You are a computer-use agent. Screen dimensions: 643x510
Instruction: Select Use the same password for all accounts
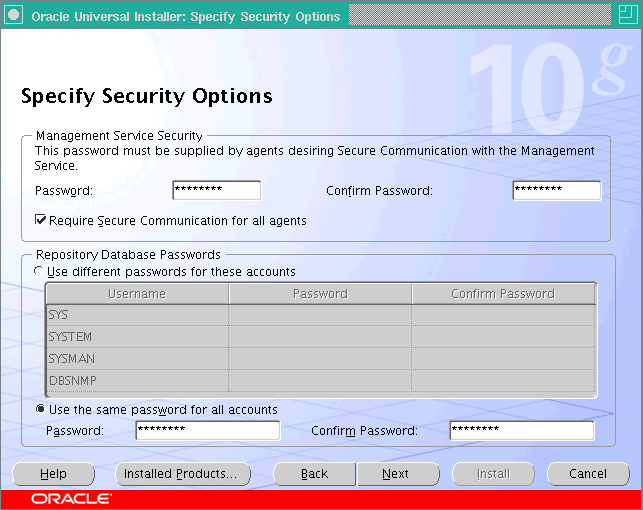tap(40, 409)
